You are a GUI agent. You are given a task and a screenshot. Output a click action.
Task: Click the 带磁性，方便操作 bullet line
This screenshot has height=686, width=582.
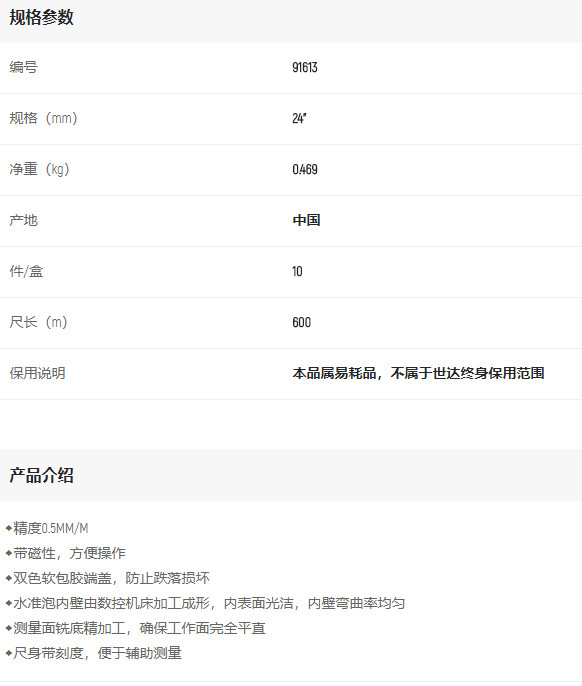(66, 553)
